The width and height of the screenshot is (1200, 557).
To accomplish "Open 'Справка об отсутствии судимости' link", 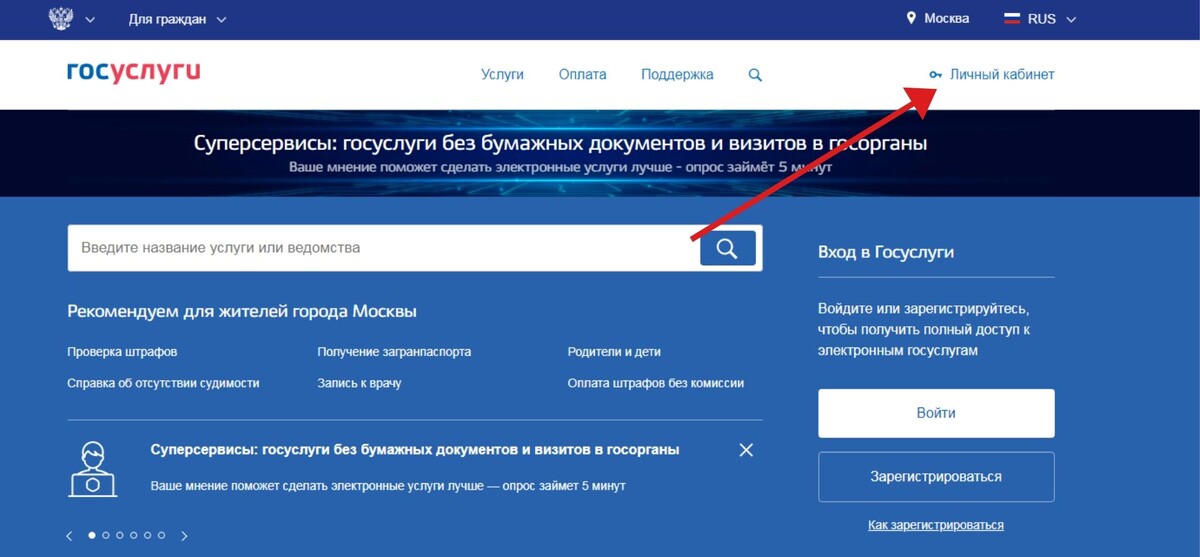I will [x=163, y=383].
